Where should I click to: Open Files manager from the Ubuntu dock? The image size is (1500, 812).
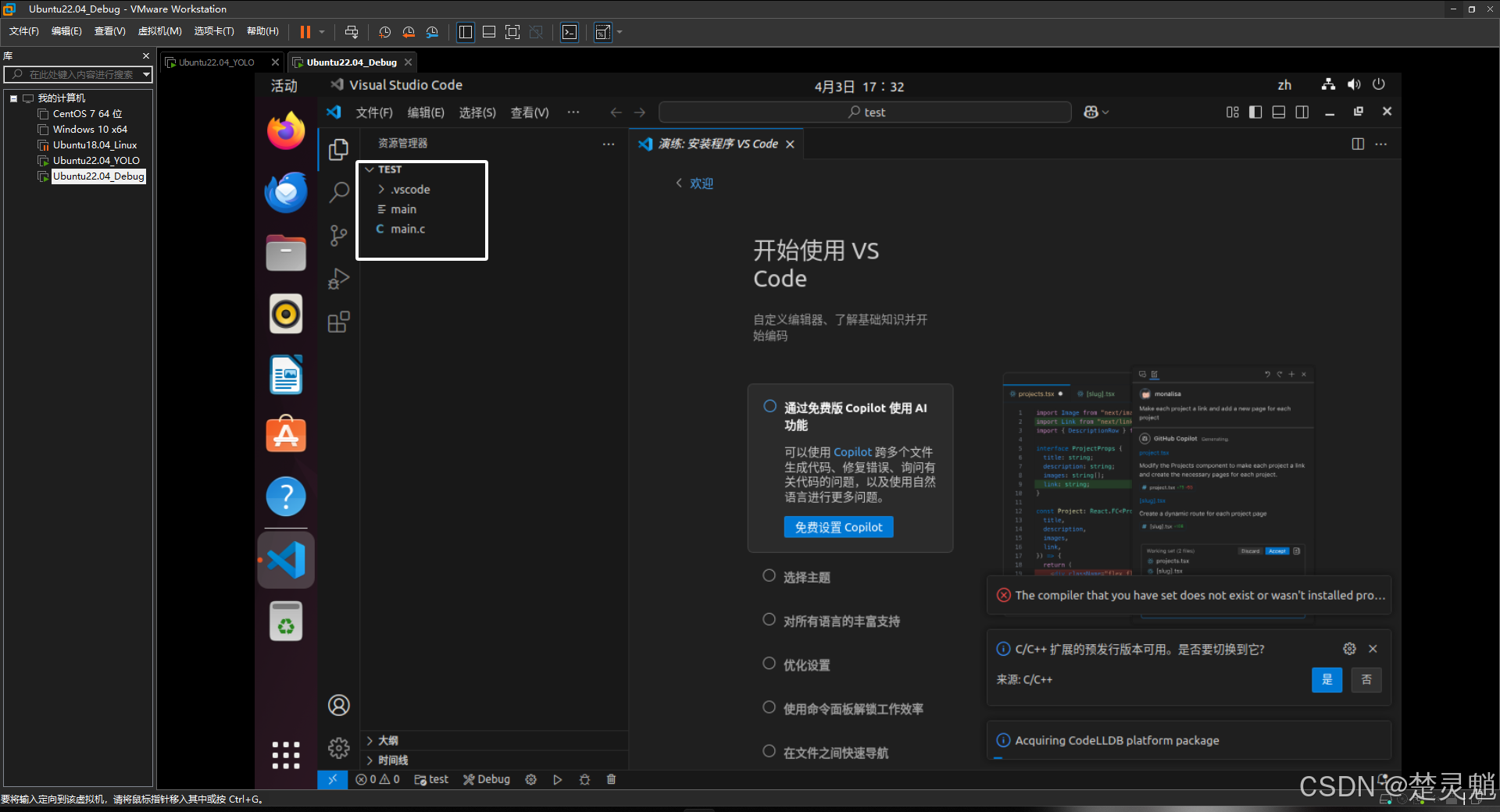(286, 253)
